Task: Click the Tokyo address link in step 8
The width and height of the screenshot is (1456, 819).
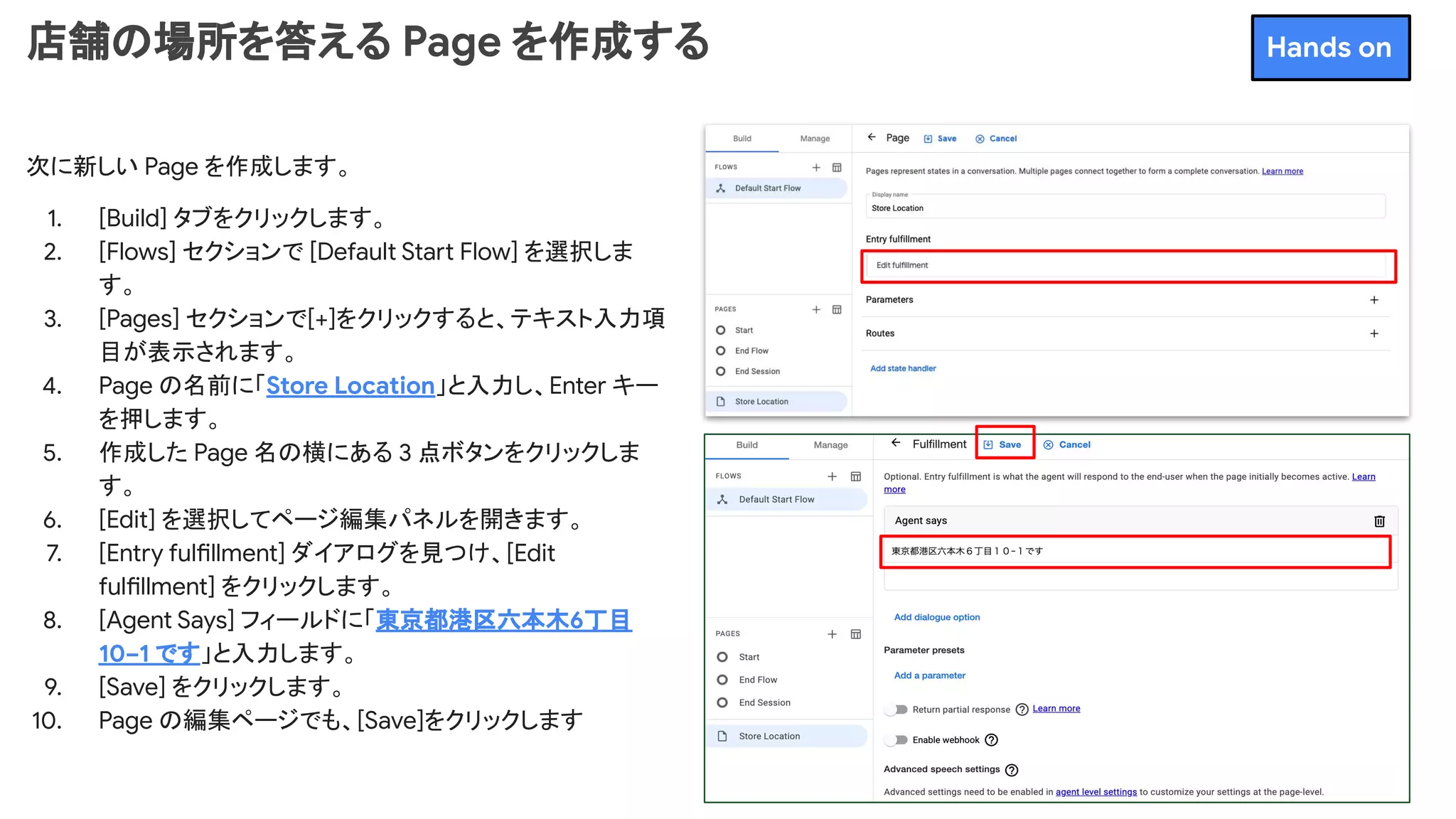Action: click(x=503, y=621)
